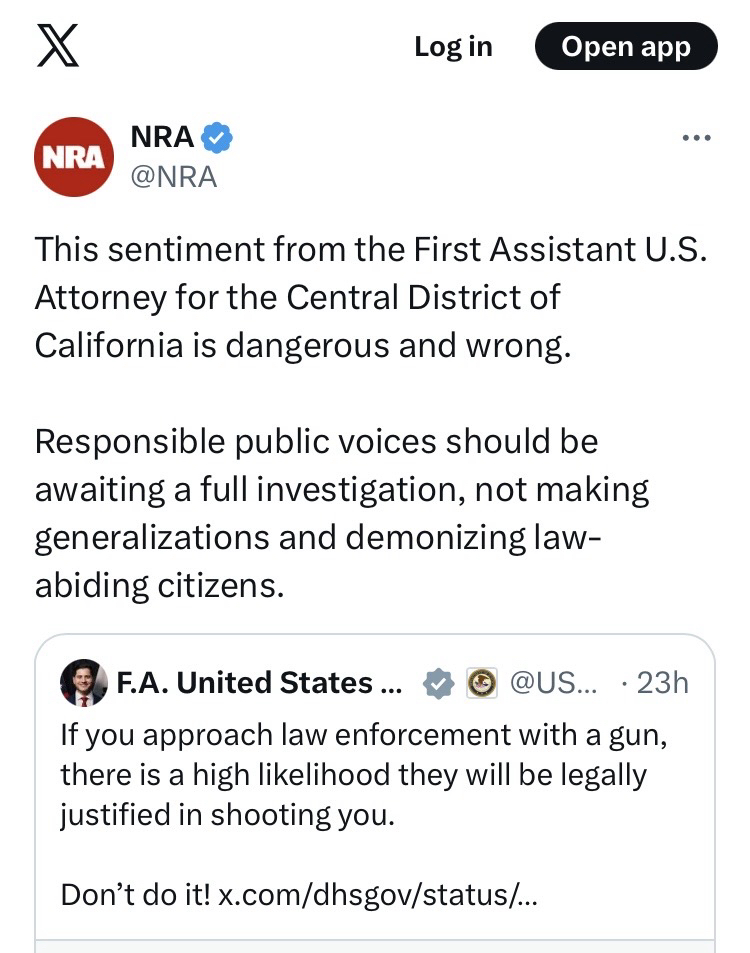
Task: Click the 23h timestamp
Action: point(662,683)
